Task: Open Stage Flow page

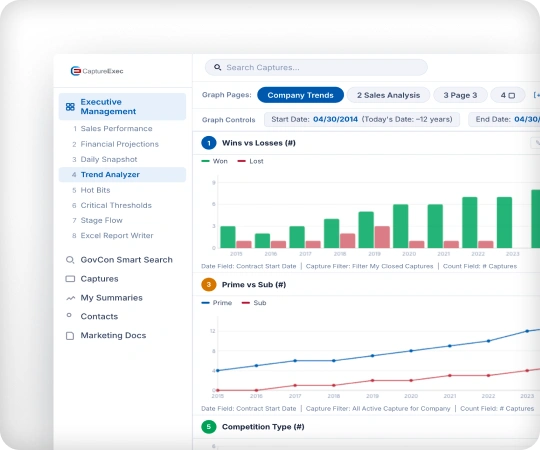Action: coord(101,220)
